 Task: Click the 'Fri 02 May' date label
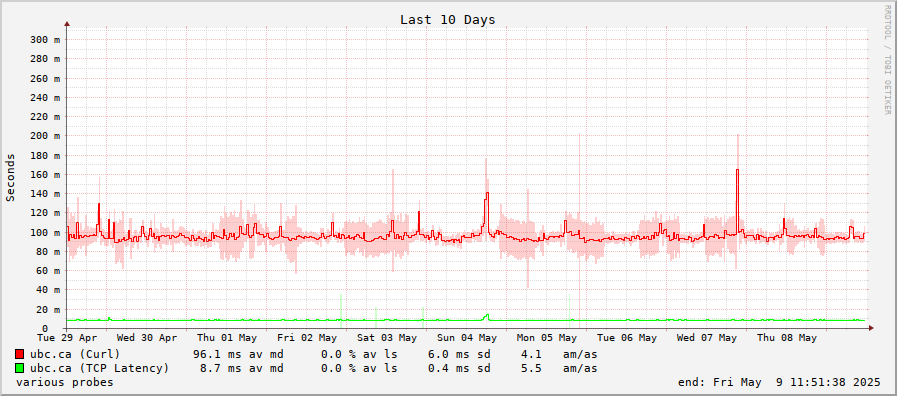point(307,338)
